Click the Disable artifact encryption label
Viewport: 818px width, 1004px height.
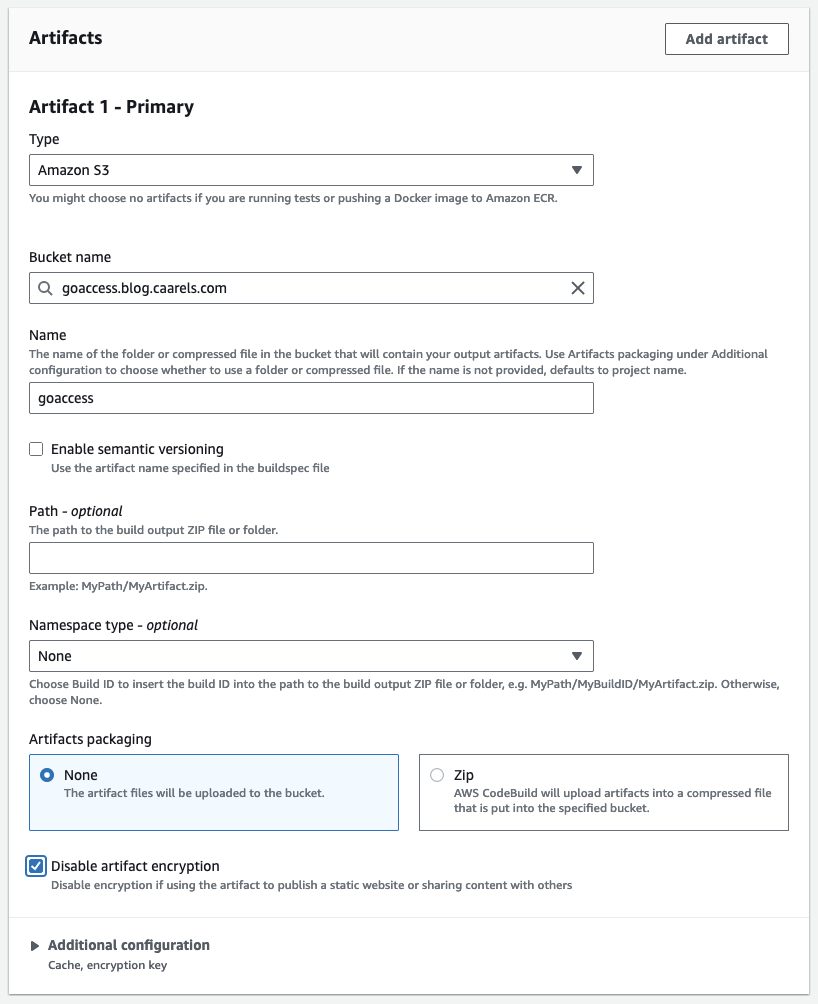[135, 866]
